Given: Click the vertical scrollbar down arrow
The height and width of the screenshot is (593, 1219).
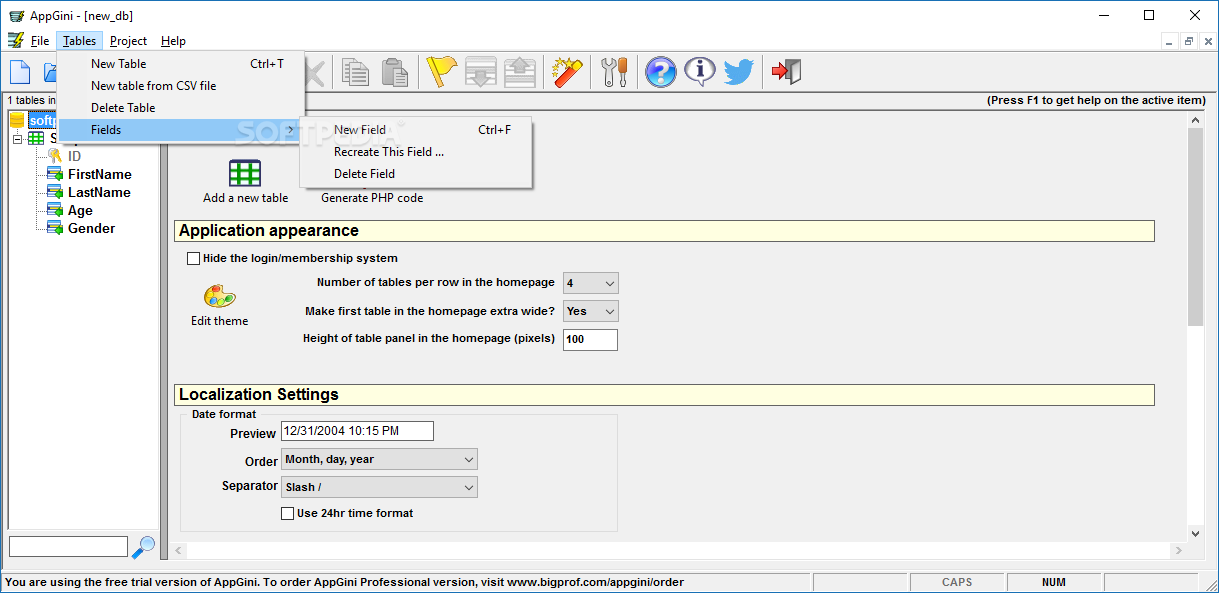Looking at the screenshot, I should tap(1195, 534).
